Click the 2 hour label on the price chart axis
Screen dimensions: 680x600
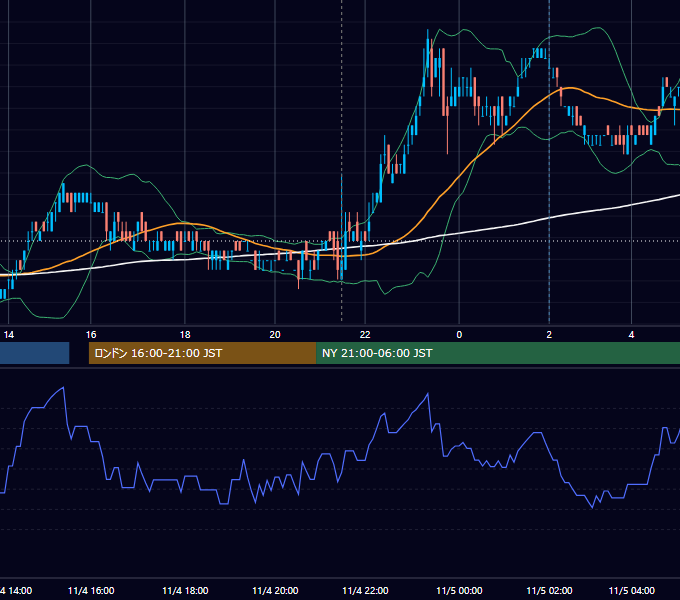click(549, 335)
